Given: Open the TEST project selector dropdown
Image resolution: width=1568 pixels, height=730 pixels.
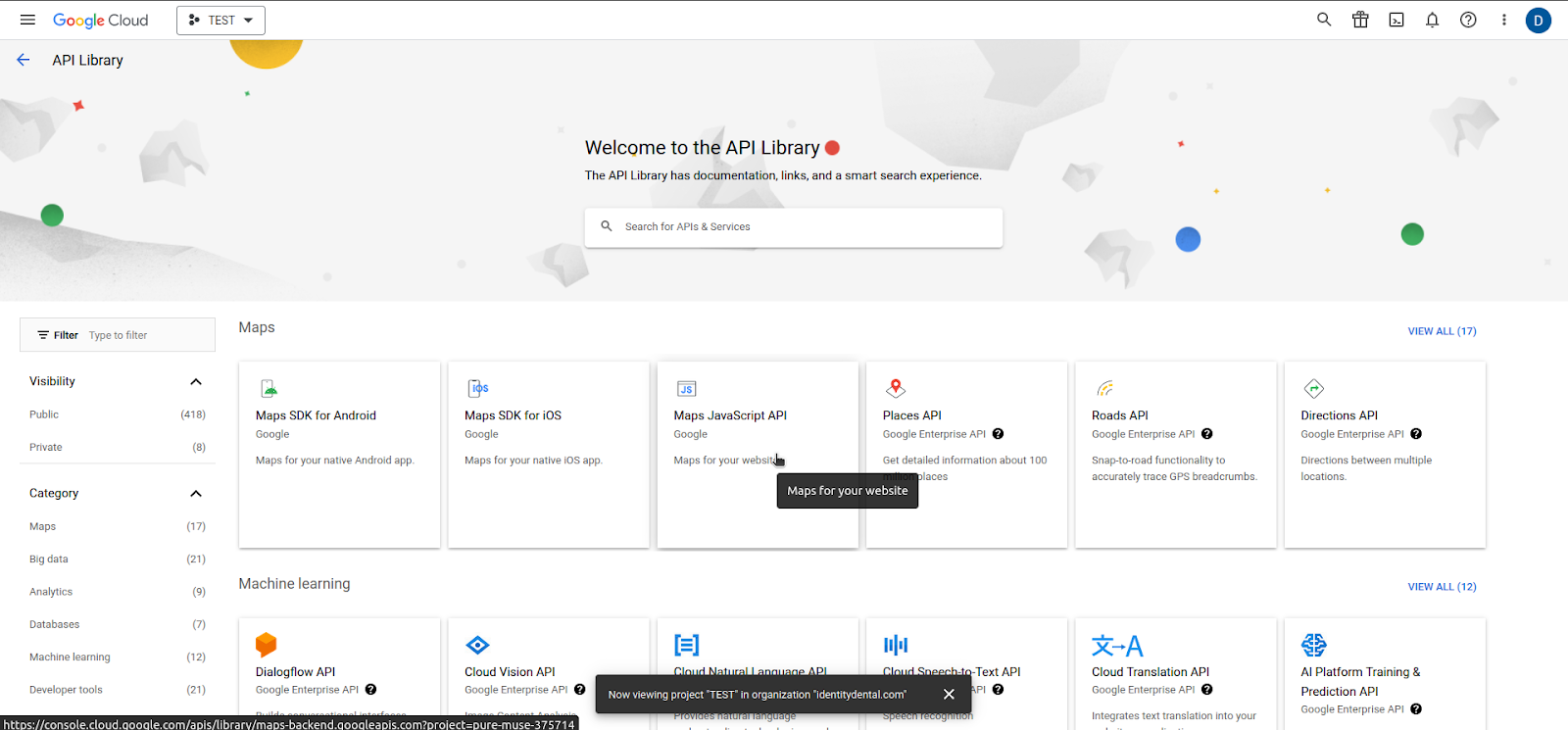Looking at the screenshot, I should (220, 21).
